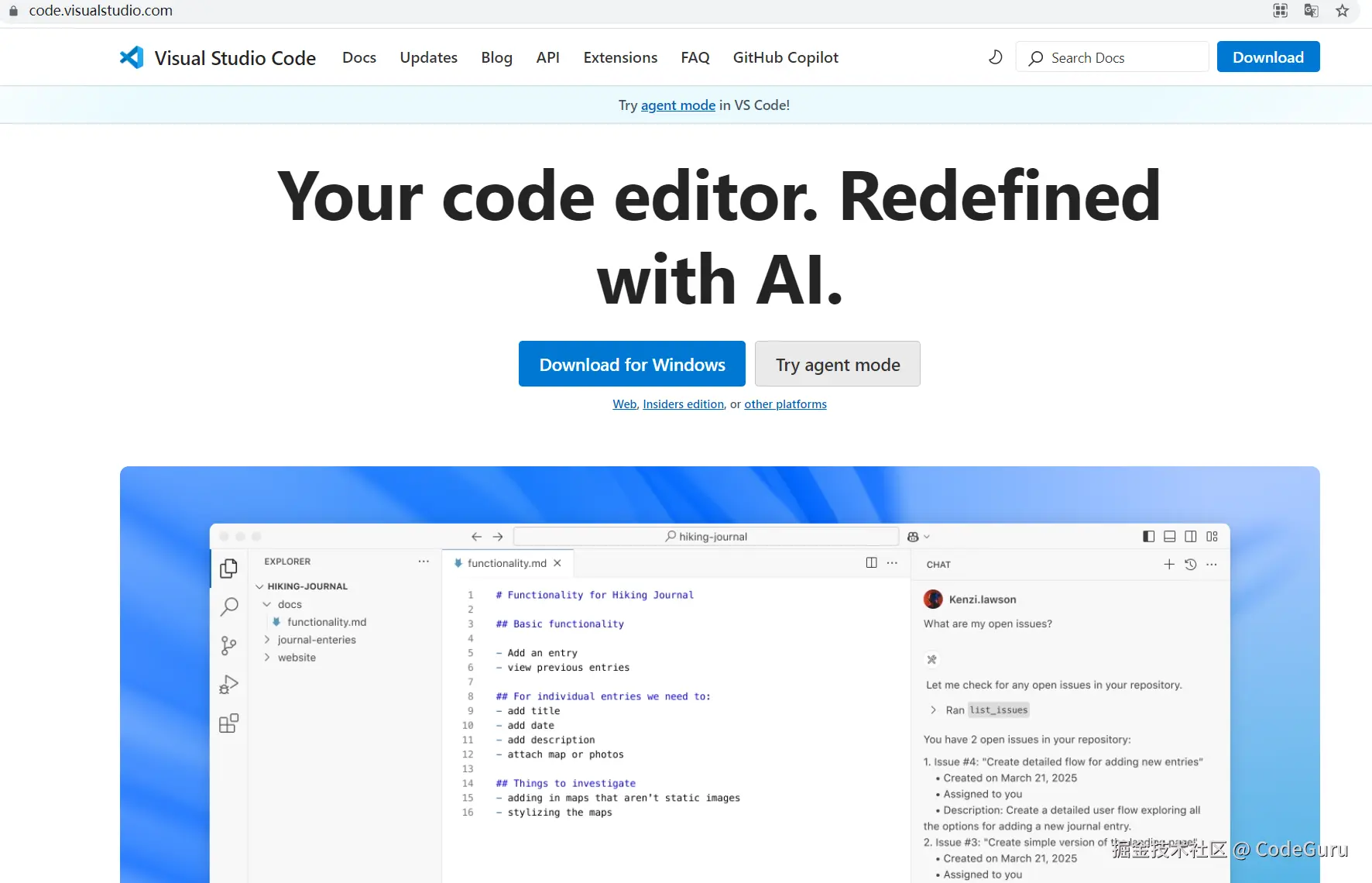Click the Copilot icon in title bar
The width and height of the screenshot is (1372, 883).
click(x=914, y=536)
